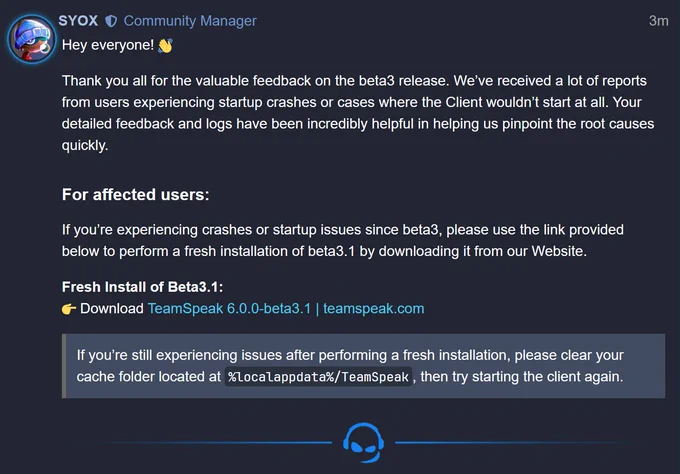The height and width of the screenshot is (474, 680).
Task: Click the waving hand emoji
Action: [165, 45]
